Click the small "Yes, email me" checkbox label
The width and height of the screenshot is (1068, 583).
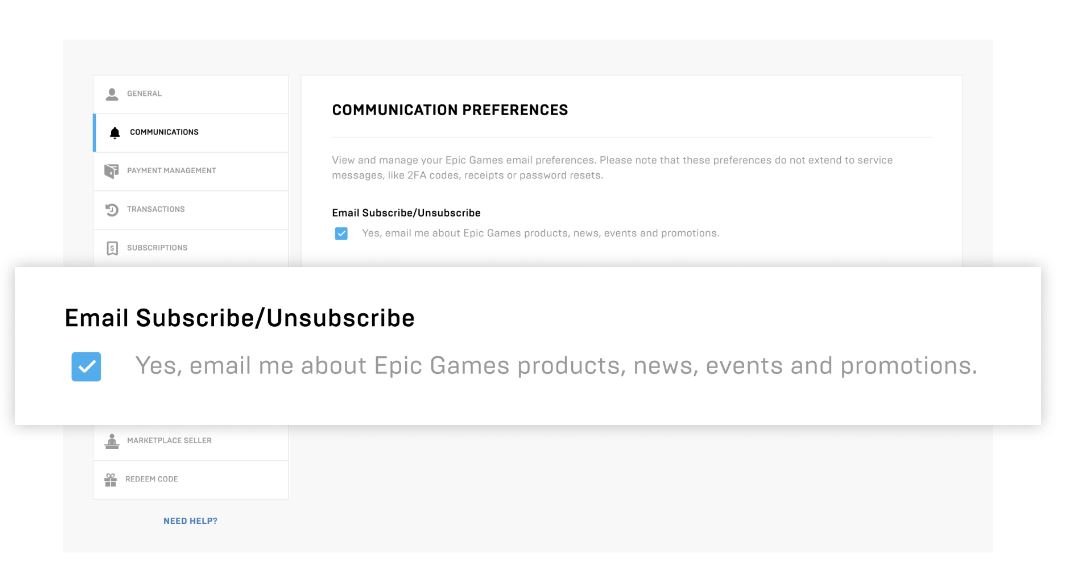coord(540,233)
